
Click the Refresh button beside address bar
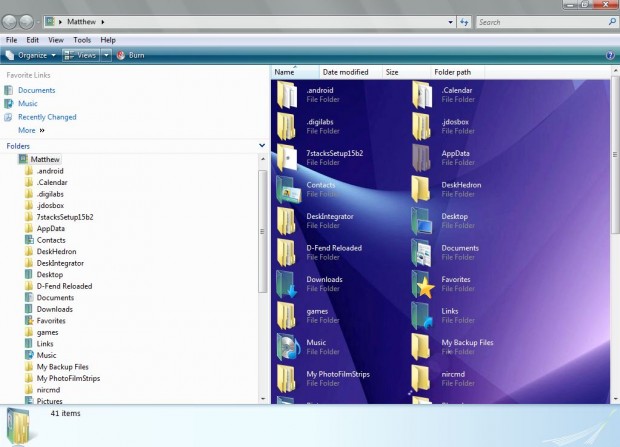point(465,22)
